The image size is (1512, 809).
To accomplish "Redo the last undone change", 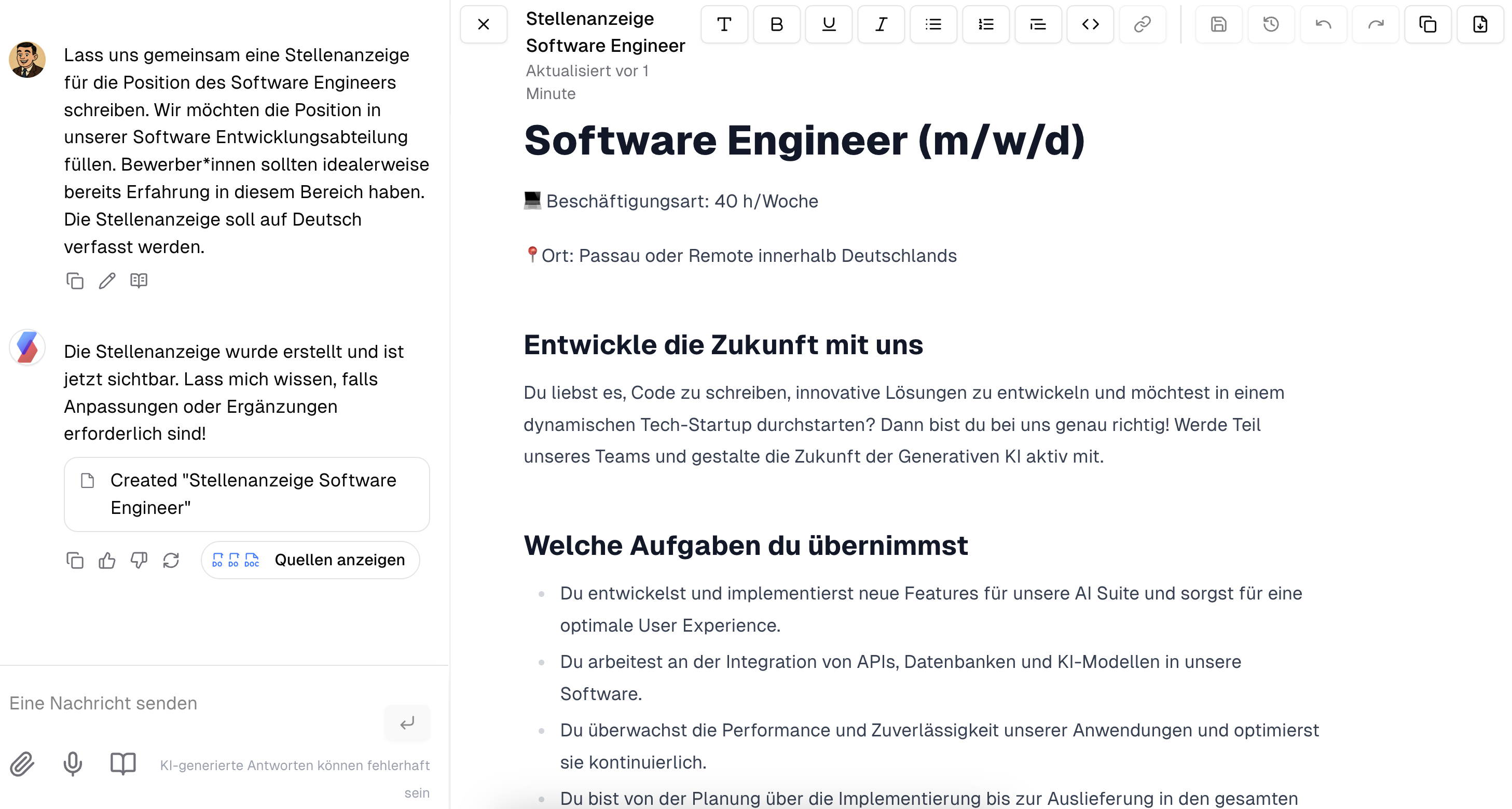I will [x=1376, y=25].
